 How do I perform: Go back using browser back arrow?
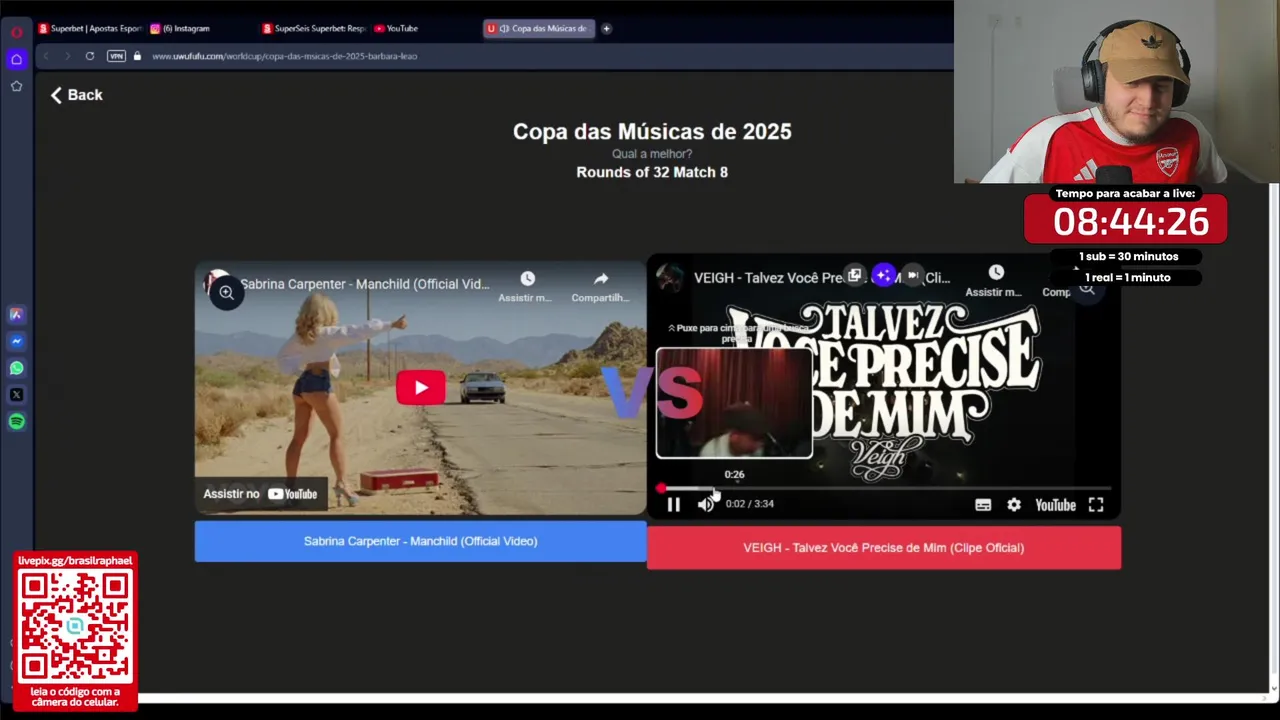(45, 56)
